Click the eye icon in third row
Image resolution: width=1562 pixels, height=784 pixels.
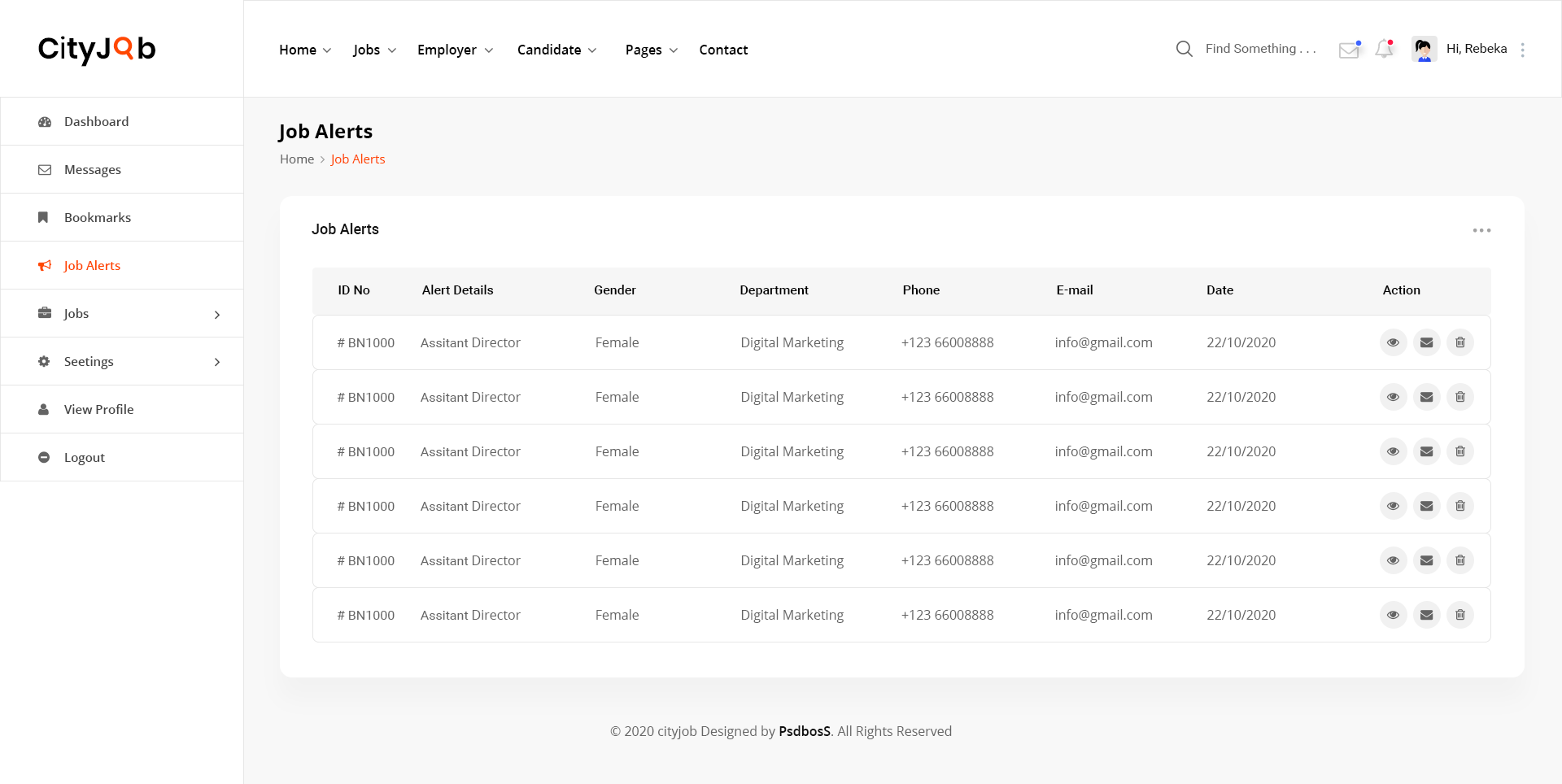pos(1393,451)
